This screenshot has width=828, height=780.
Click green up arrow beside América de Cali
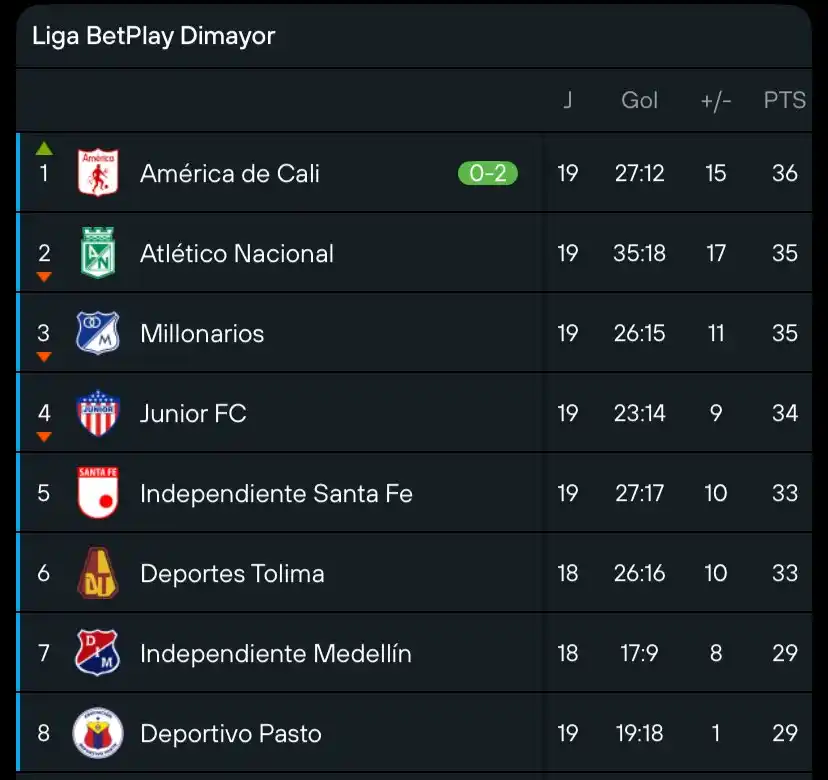44,149
